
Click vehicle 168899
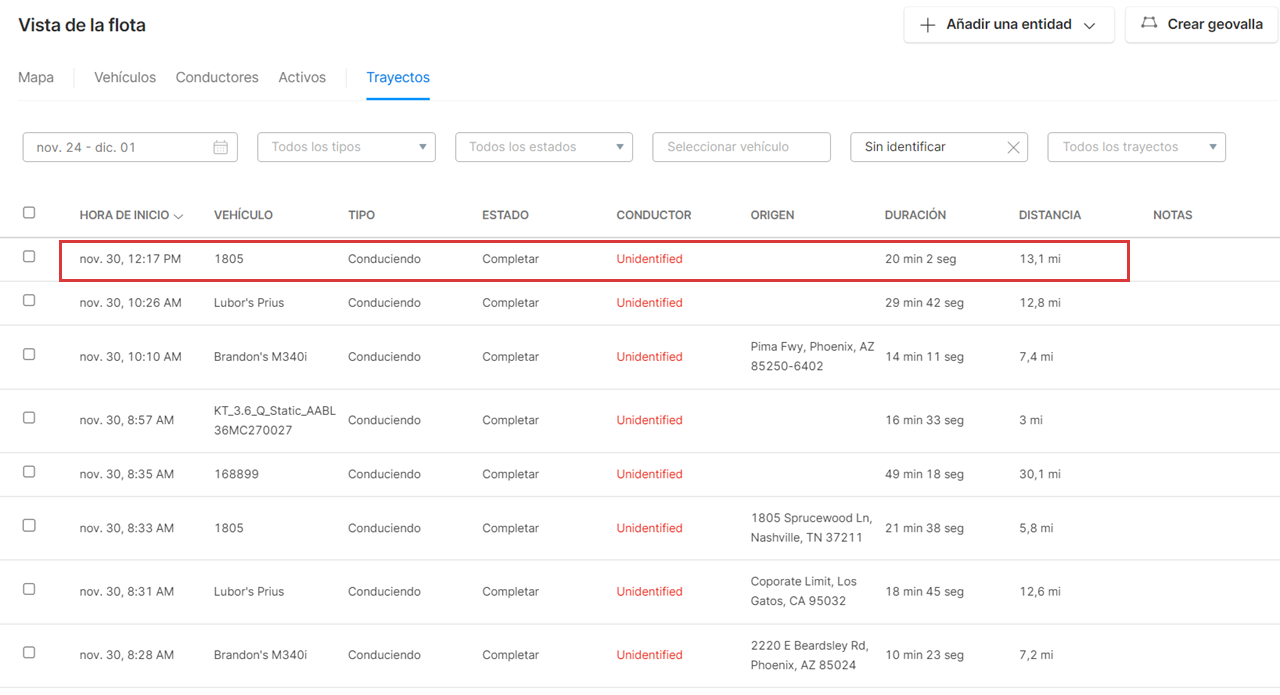pos(236,474)
